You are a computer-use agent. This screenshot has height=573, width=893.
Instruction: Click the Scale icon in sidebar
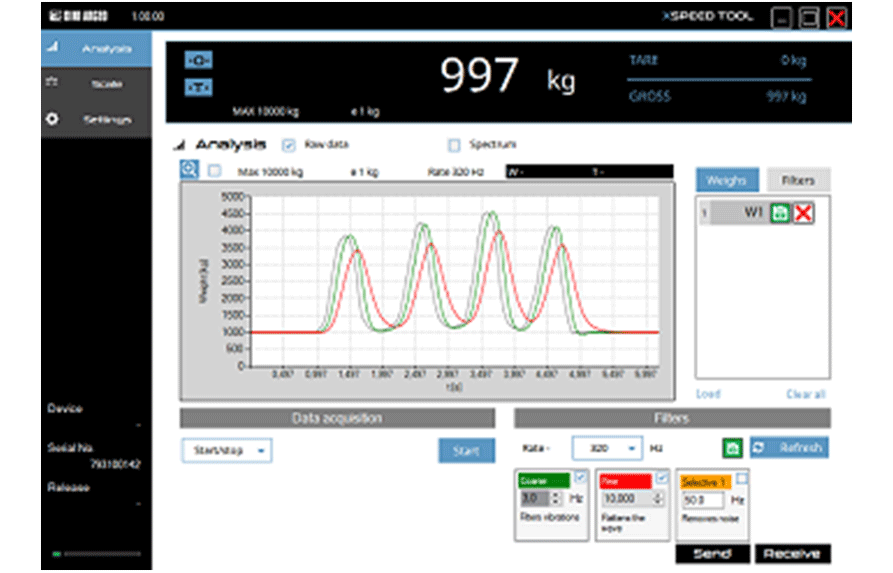tap(53, 84)
